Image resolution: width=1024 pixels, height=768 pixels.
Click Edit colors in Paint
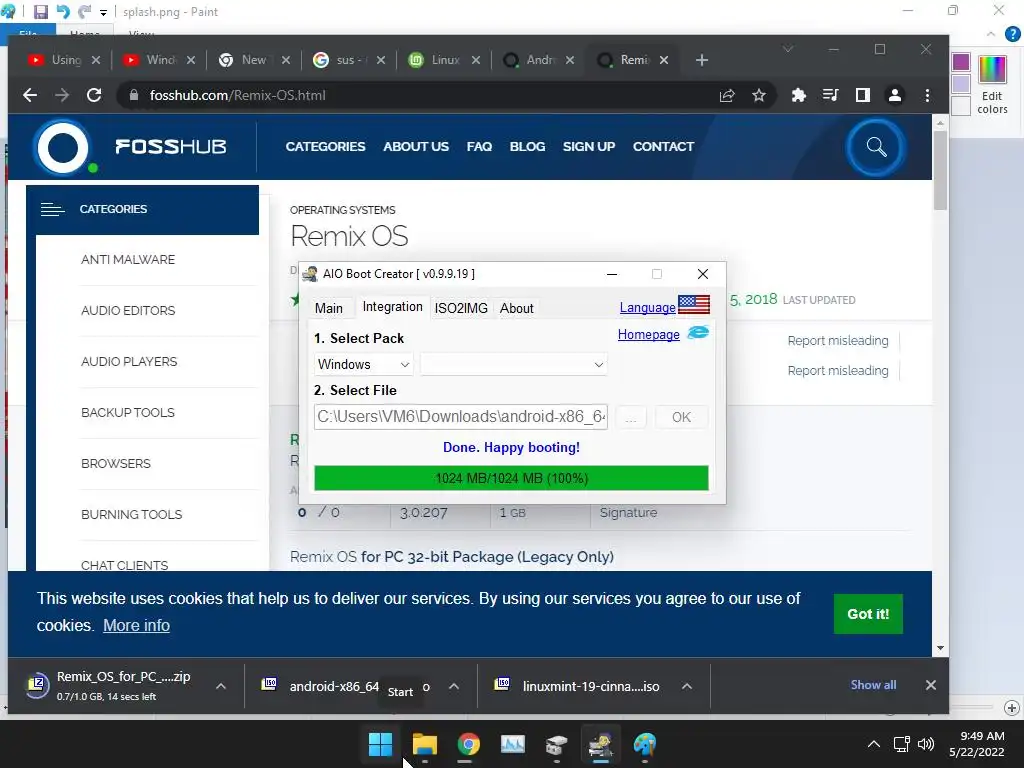992,85
